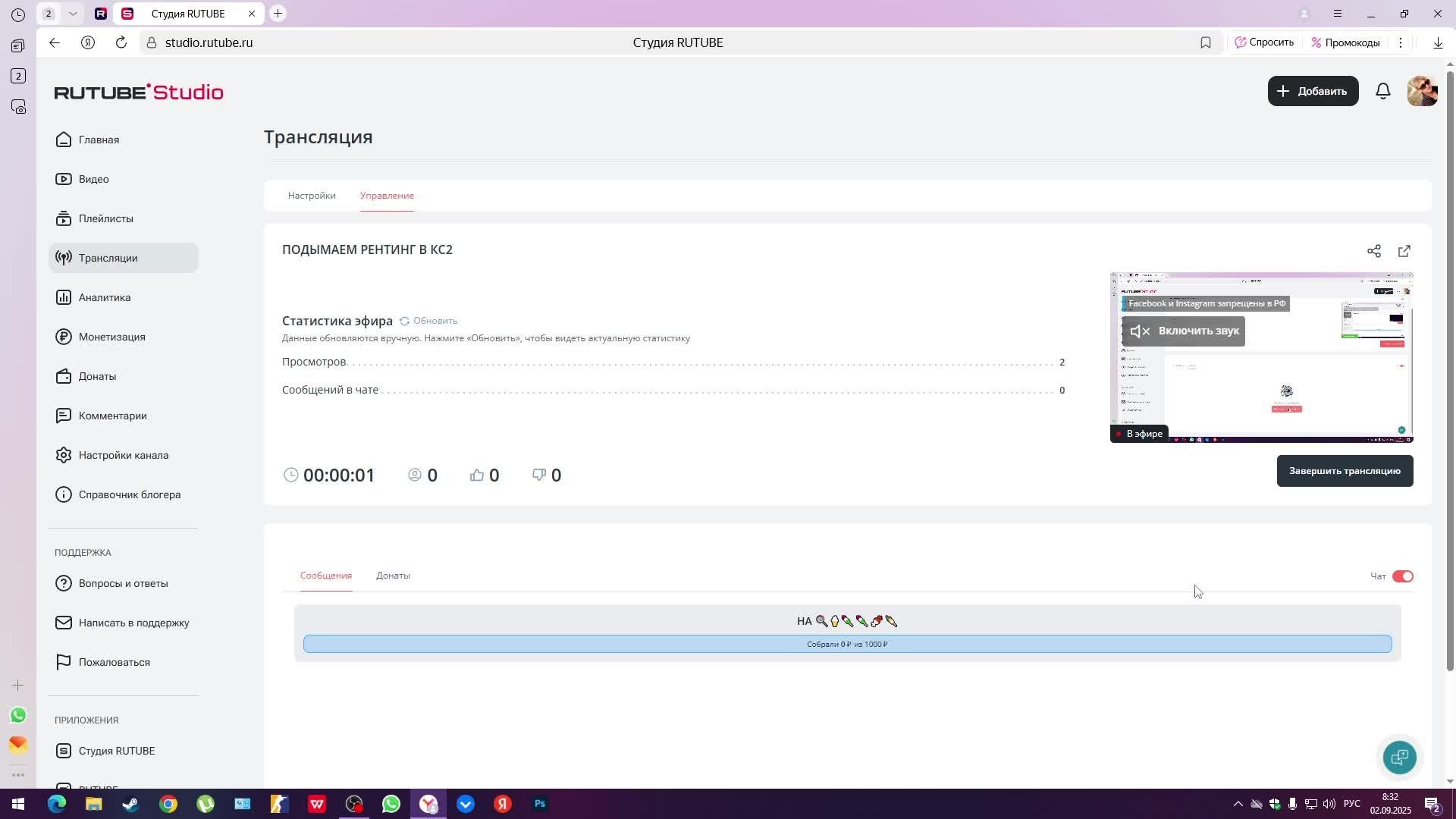Open the browser three-dot menu
Screen dimensions: 1456x819
(x=1401, y=42)
